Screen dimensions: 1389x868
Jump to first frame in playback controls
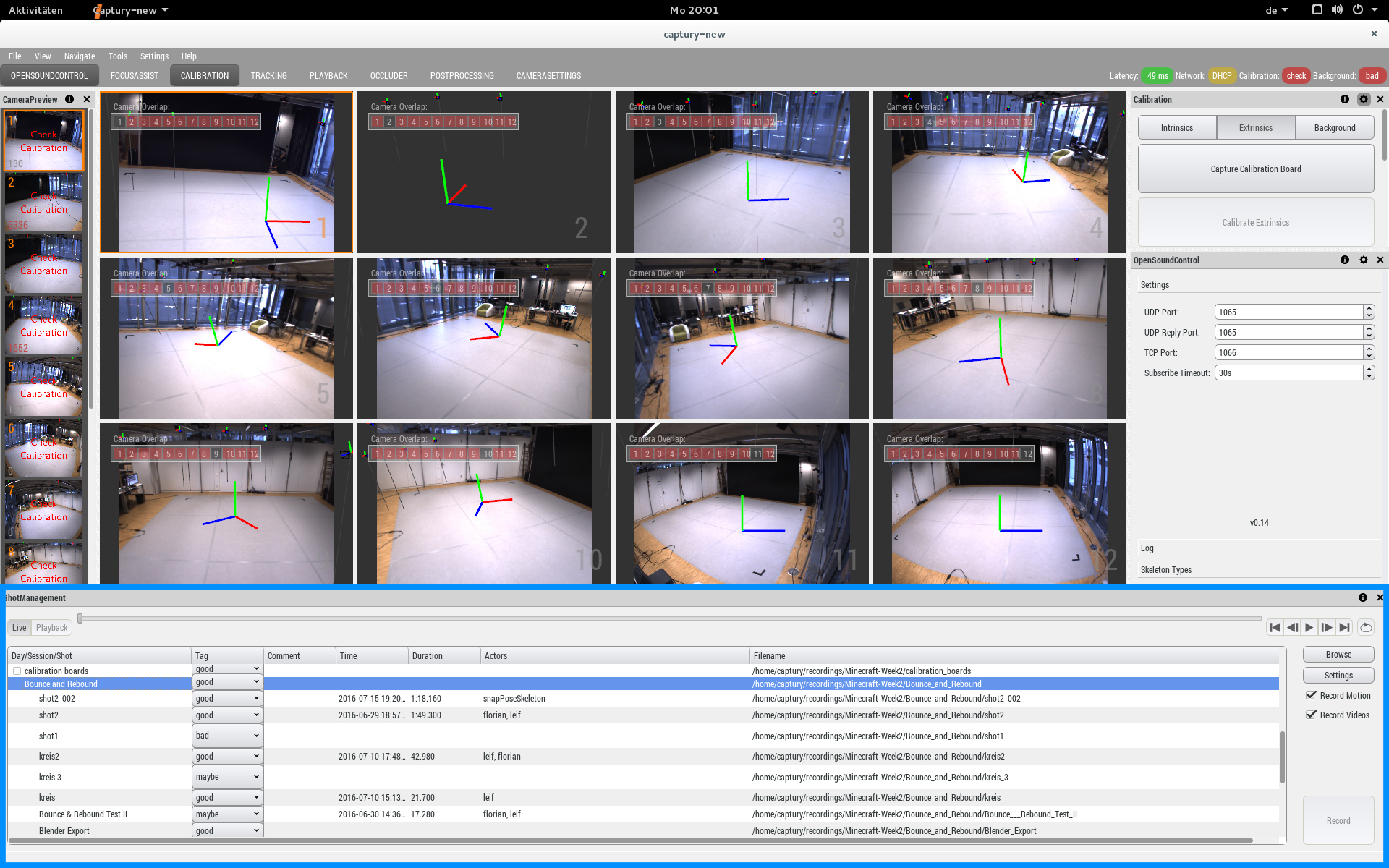click(1275, 627)
